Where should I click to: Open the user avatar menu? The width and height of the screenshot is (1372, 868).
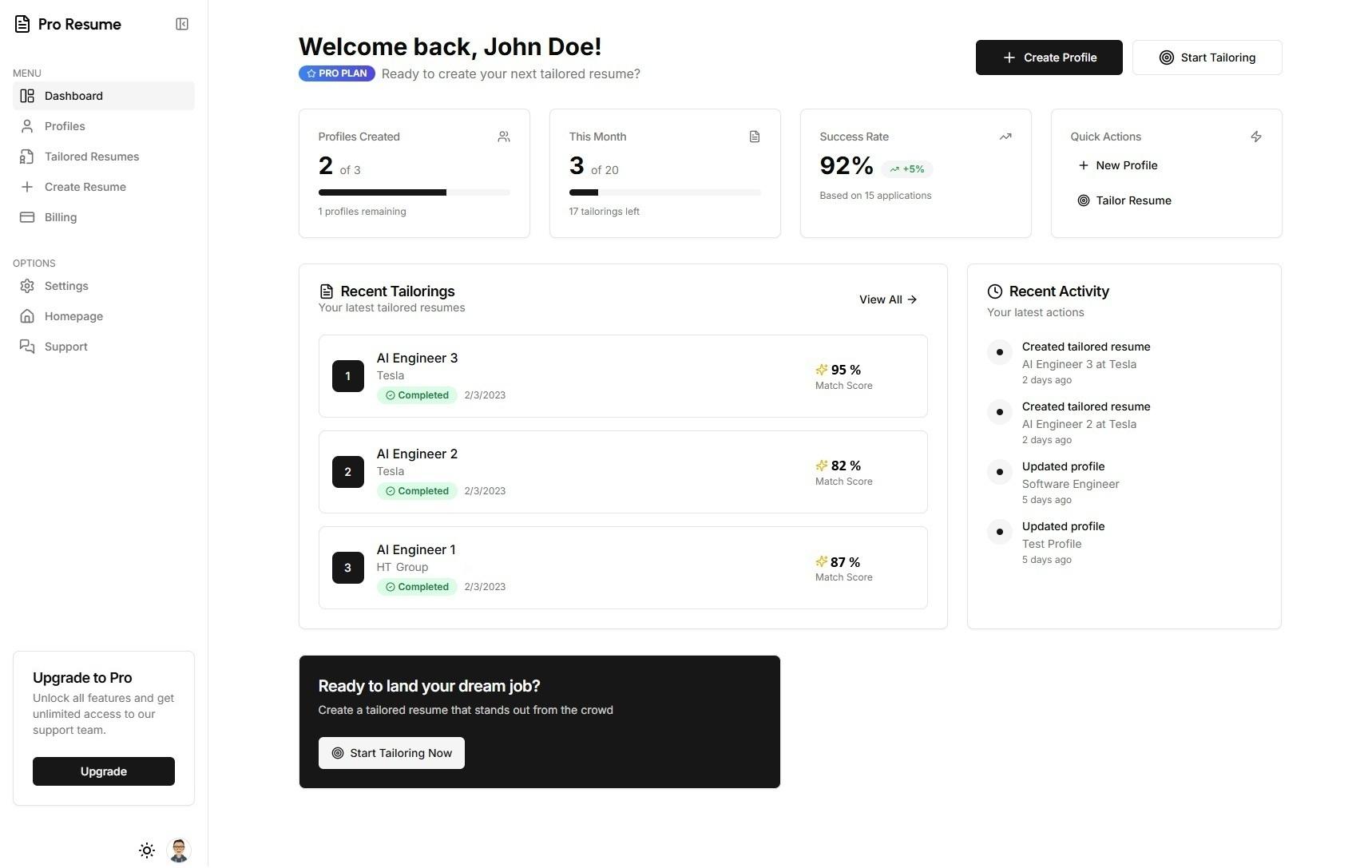pos(179,850)
